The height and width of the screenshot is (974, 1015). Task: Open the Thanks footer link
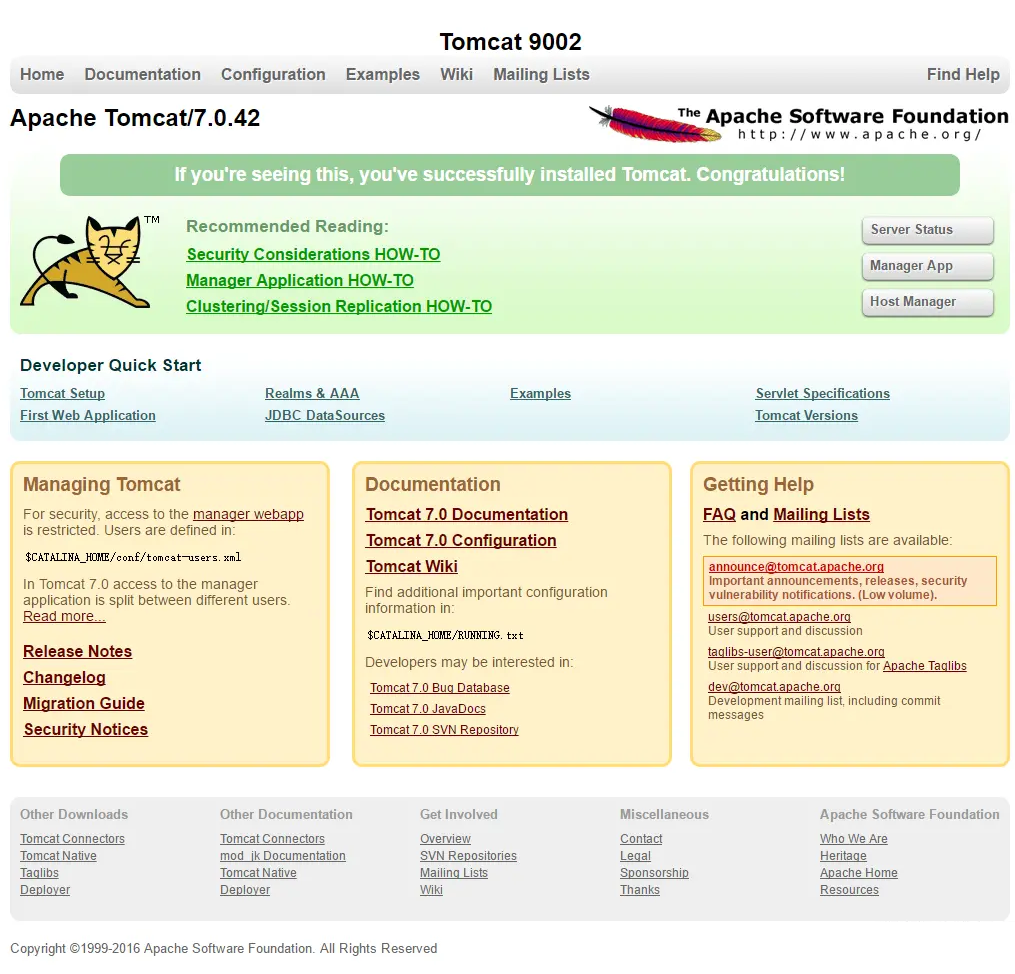pyautogui.click(x=640, y=890)
